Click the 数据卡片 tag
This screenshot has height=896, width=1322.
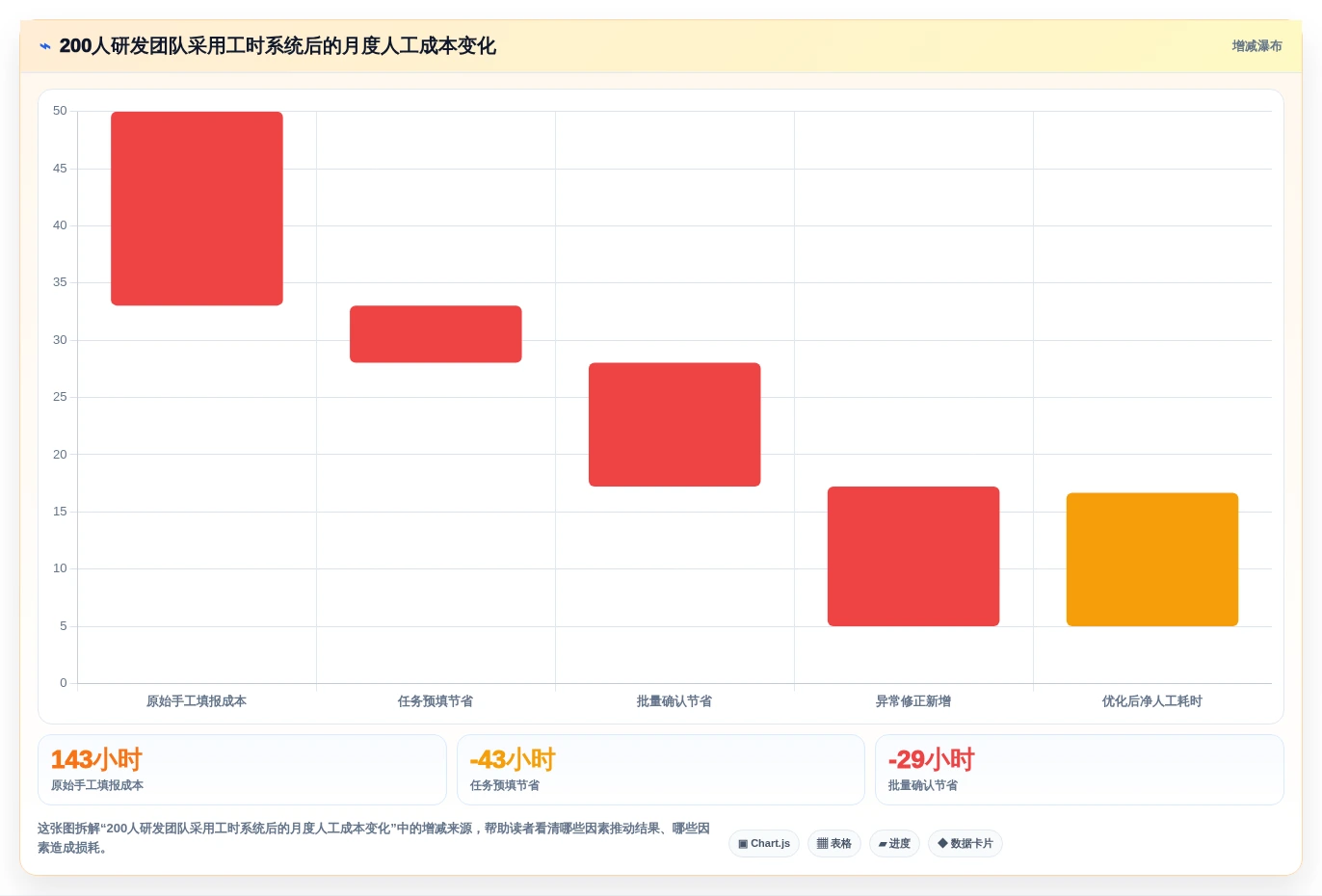[x=965, y=844]
